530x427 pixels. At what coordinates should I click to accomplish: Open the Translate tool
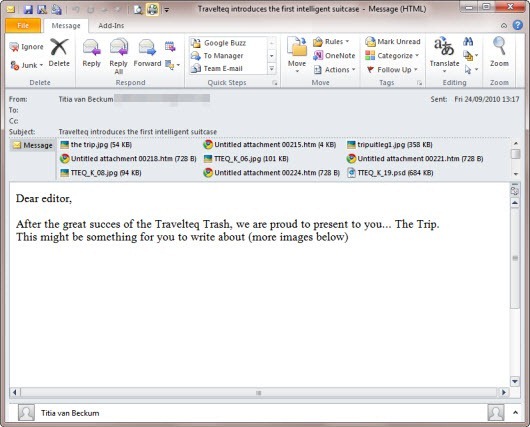pos(444,54)
